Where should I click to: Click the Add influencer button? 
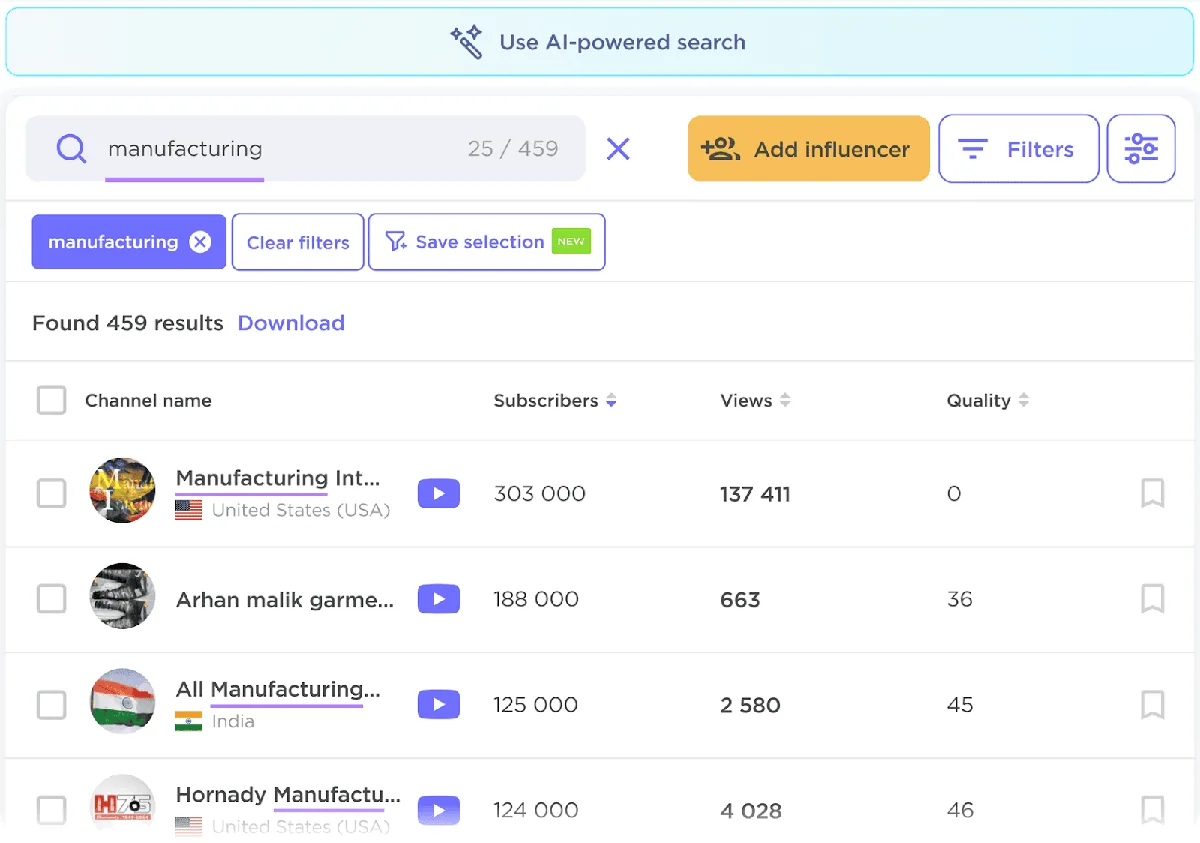click(x=808, y=149)
